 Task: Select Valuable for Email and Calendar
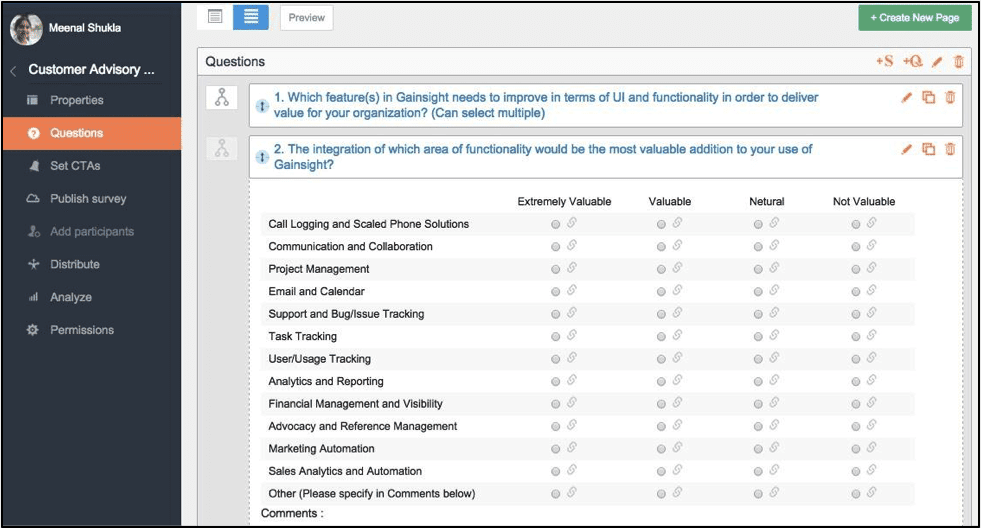[x=661, y=292]
